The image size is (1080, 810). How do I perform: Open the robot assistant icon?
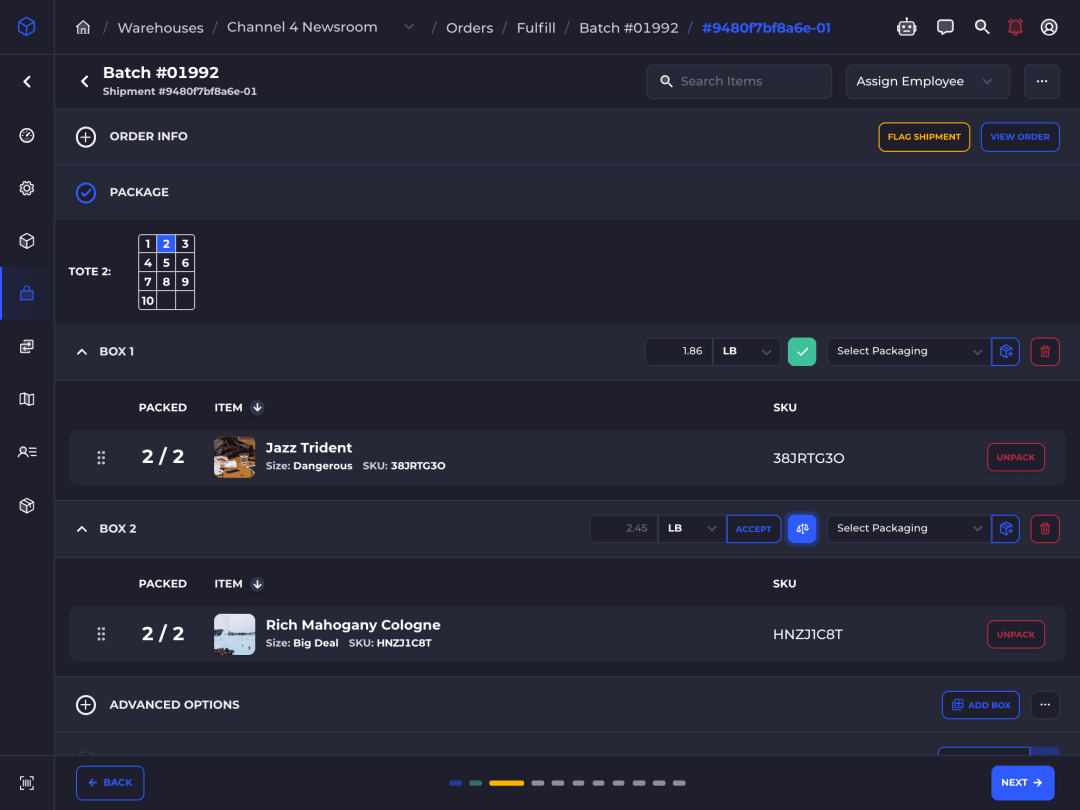906,28
